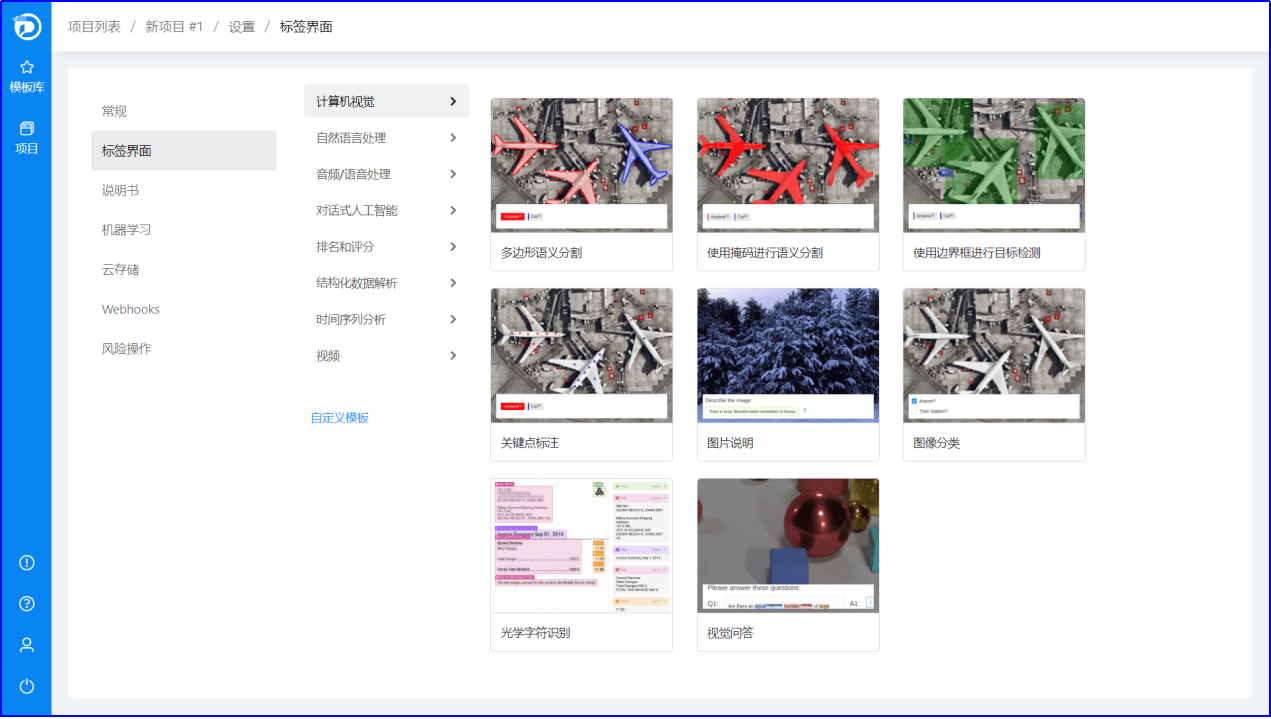This screenshot has height=719, width=1271.
Task: Choose the 多边形语义分割 template thumbnail
Action: point(581,165)
